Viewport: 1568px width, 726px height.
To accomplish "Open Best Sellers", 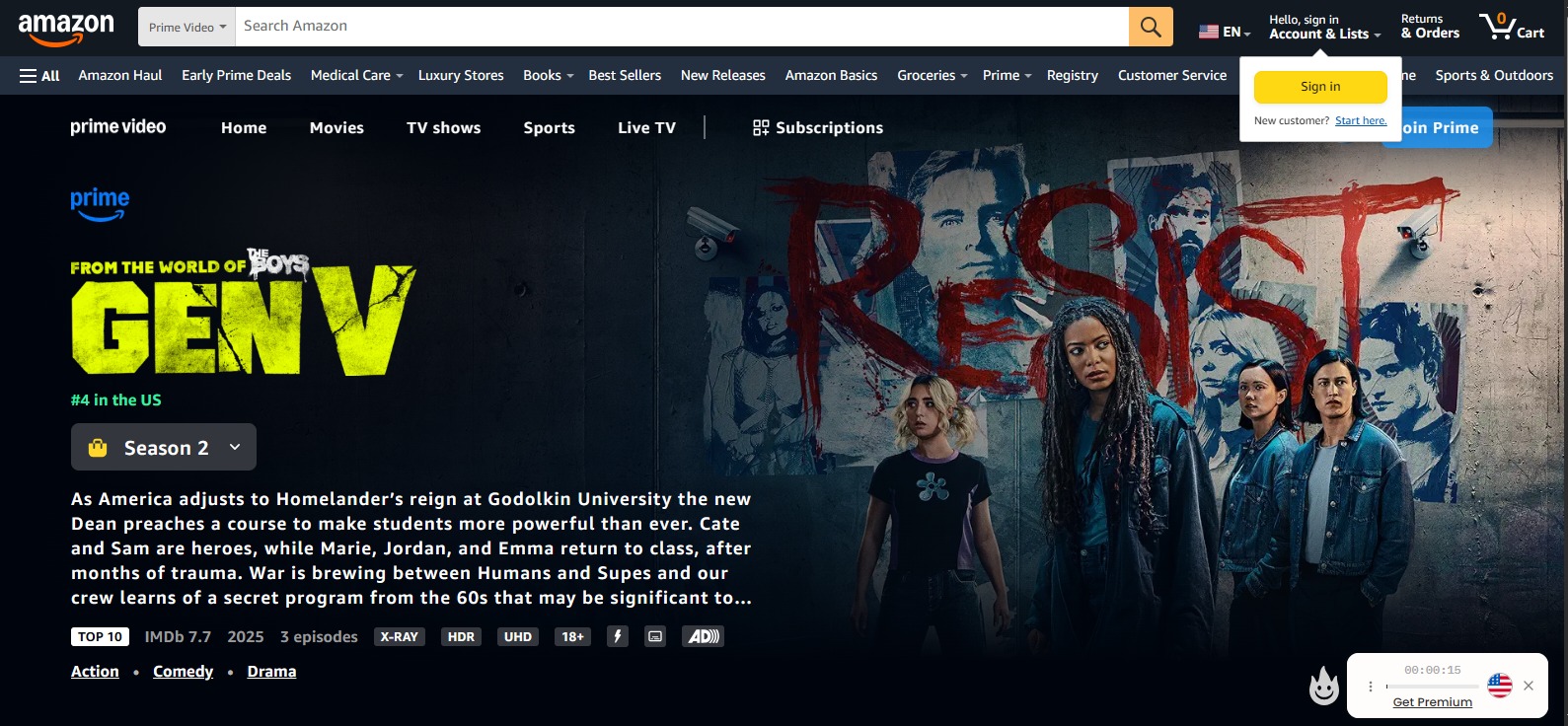I will pyautogui.click(x=625, y=75).
